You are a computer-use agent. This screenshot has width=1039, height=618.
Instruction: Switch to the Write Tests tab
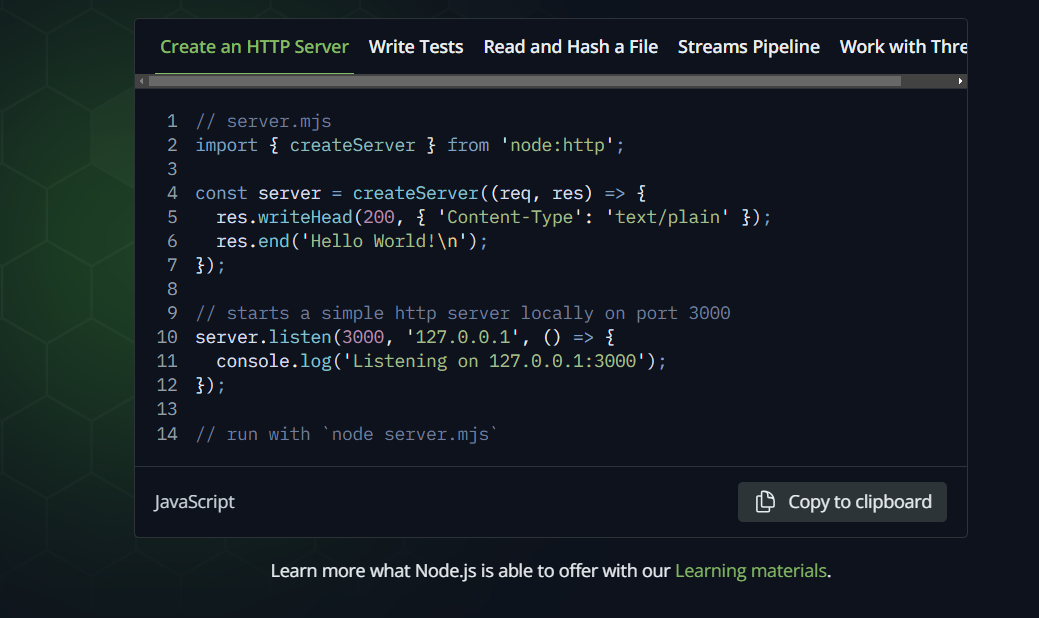click(x=416, y=46)
